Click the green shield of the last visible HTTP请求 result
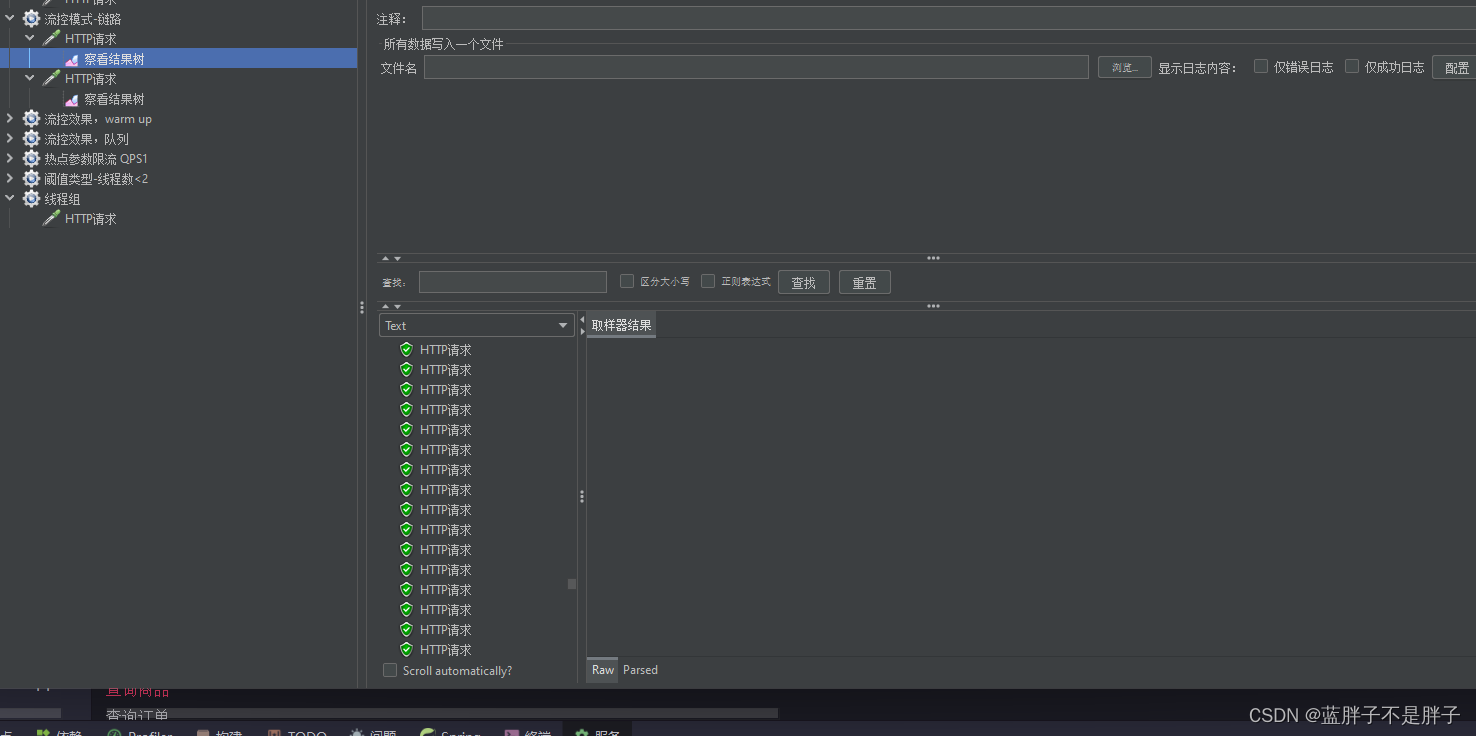This screenshot has width=1476, height=736. 406,649
